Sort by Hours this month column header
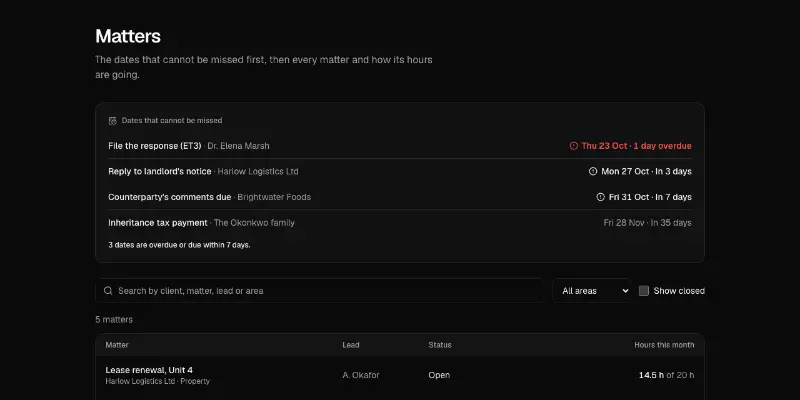The height and width of the screenshot is (400, 800). [x=664, y=345]
